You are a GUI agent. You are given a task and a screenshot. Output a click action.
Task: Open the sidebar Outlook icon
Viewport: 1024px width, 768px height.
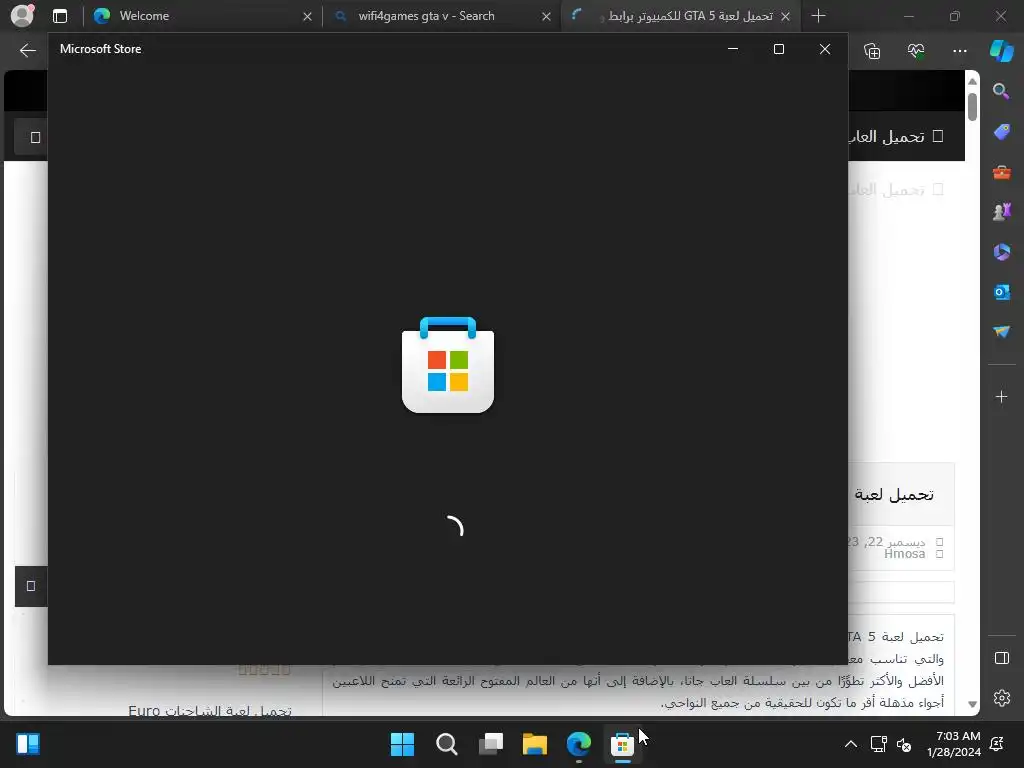[x=1001, y=292]
